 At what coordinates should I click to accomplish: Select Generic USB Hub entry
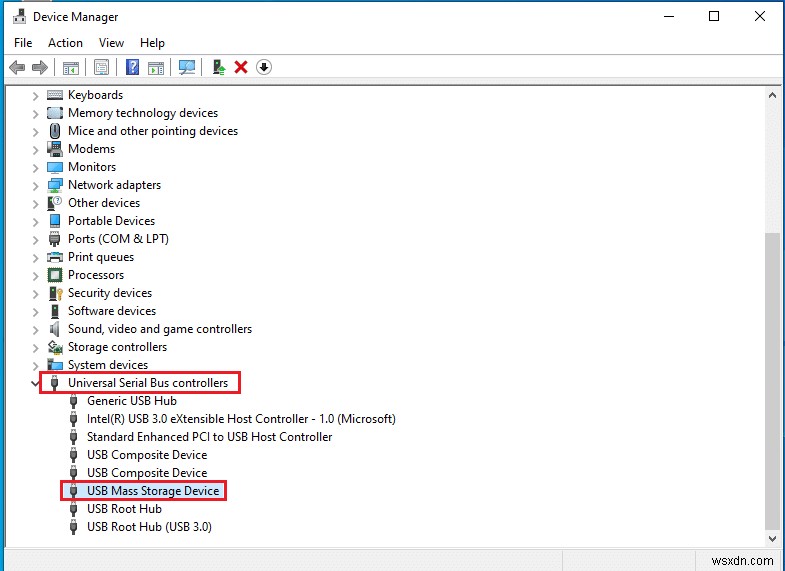132,401
